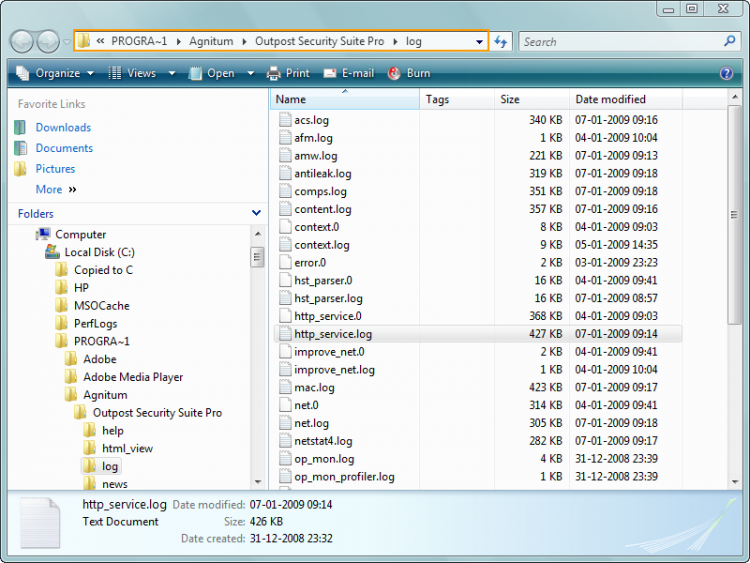Click the Print toolbar button
The width and height of the screenshot is (750, 563).
click(x=288, y=73)
